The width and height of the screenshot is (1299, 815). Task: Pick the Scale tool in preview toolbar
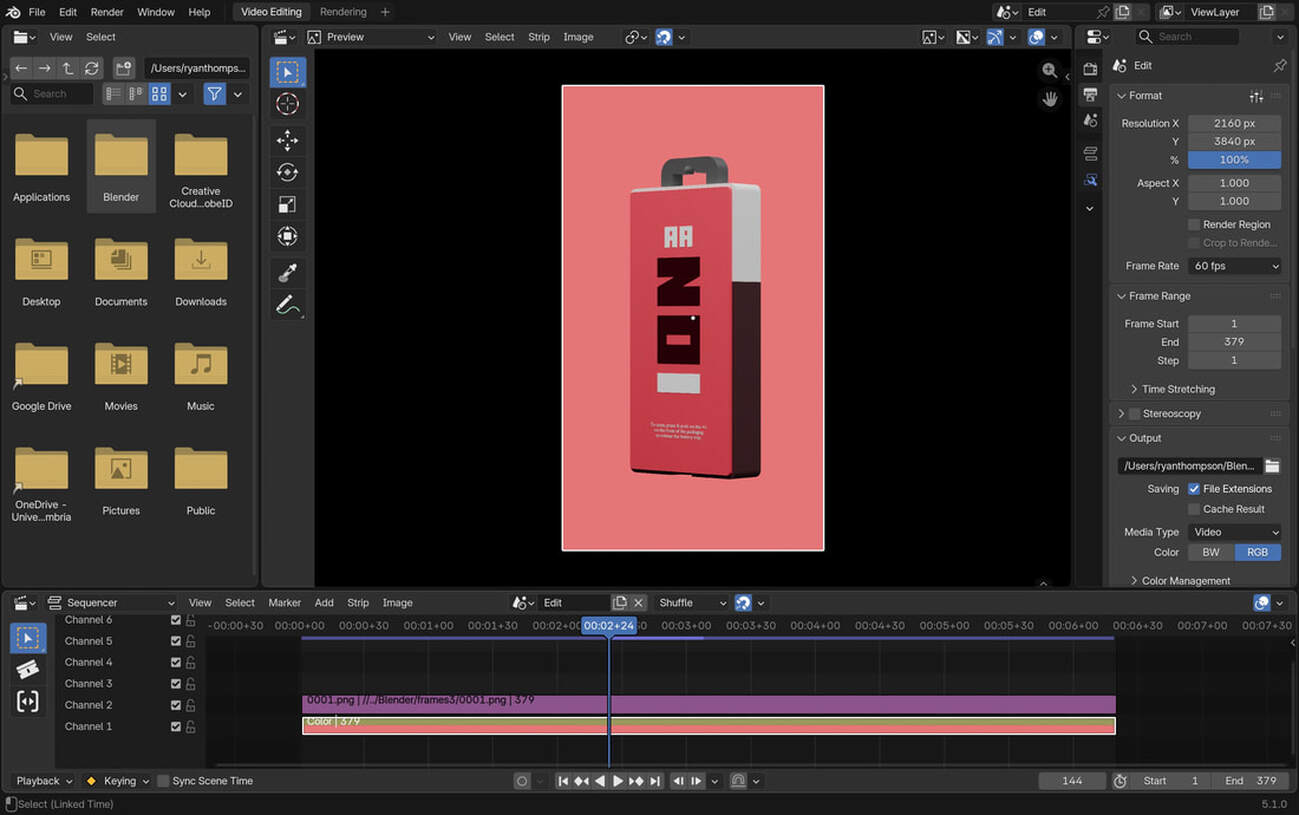[x=287, y=204]
